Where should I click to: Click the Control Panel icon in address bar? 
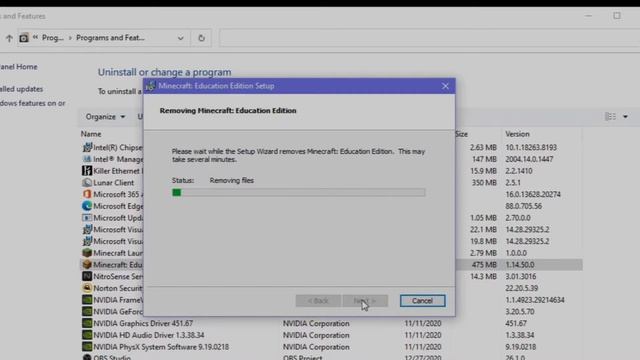(24, 38)
